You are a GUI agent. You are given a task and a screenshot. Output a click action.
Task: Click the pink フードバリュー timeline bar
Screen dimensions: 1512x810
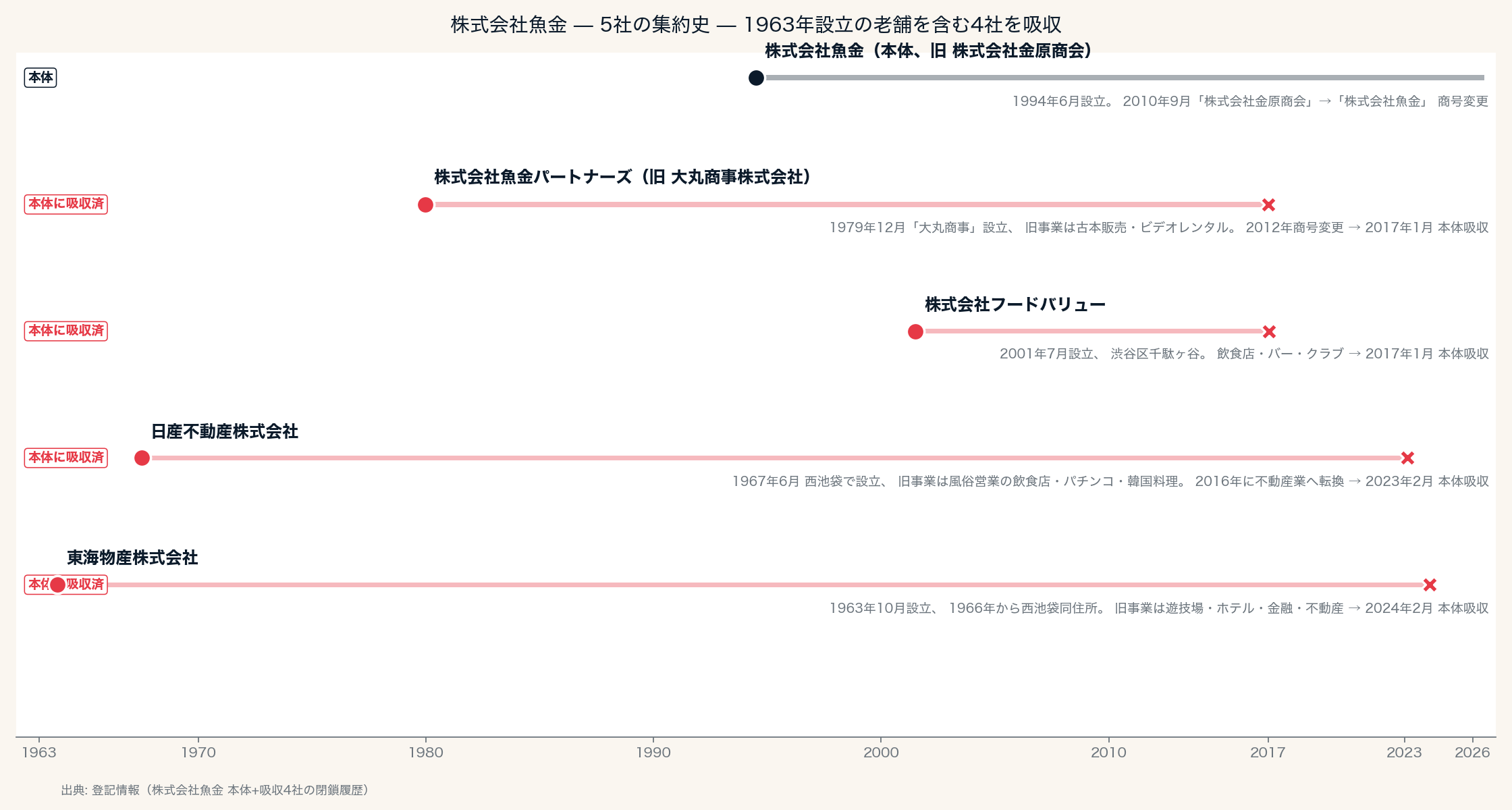1092,331
